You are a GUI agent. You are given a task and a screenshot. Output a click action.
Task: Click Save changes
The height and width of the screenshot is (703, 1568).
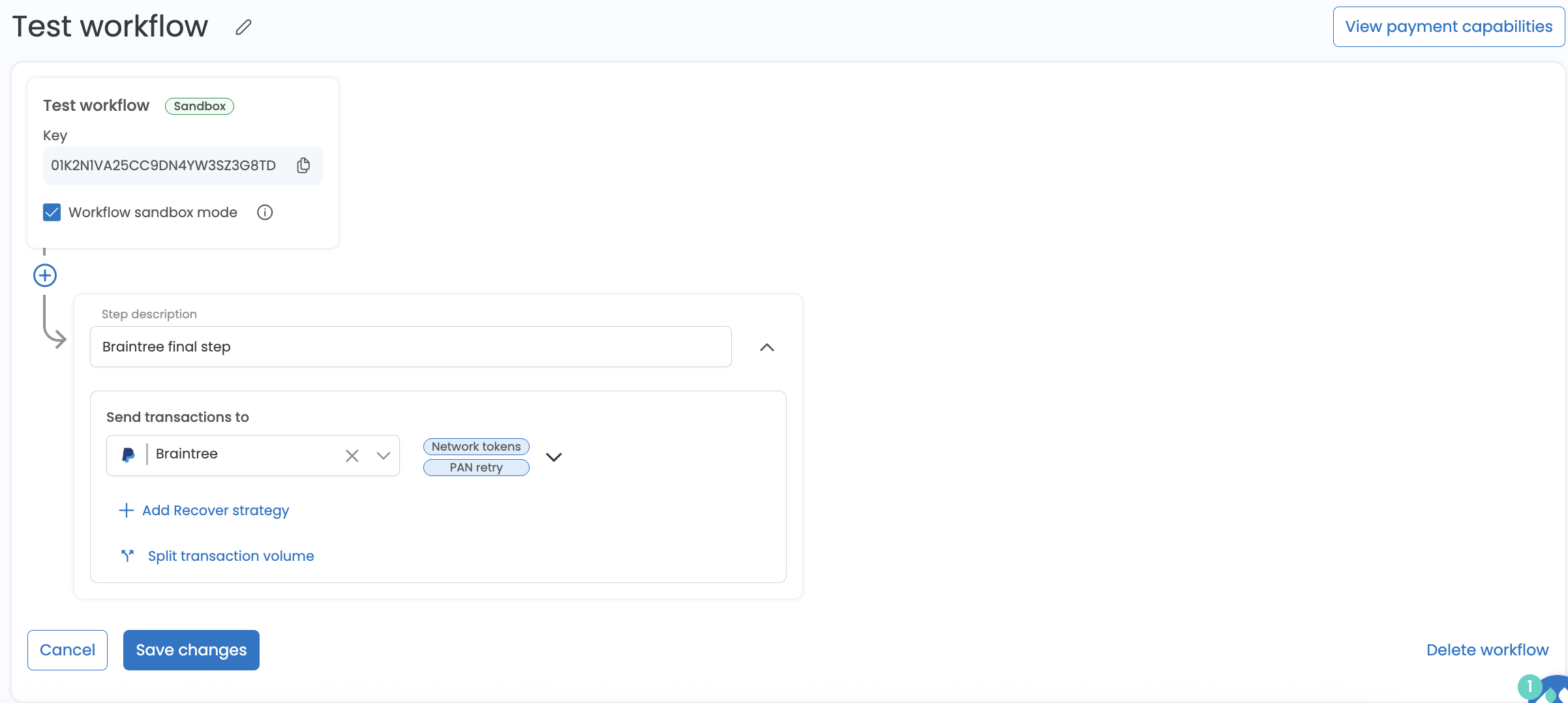[191, 650]
